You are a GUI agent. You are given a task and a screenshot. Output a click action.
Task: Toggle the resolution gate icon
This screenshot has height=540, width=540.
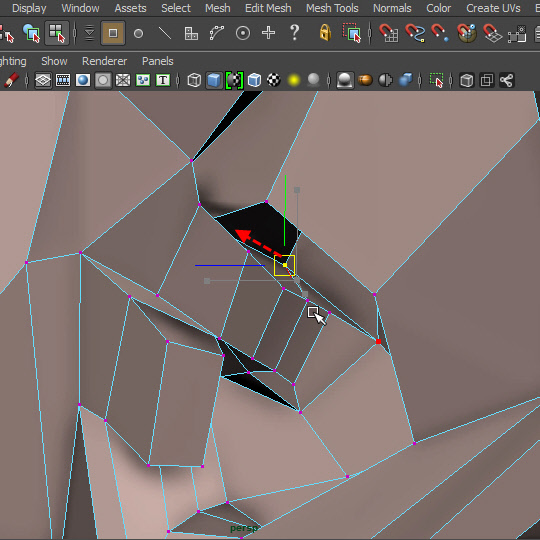[x=83, y=81]
